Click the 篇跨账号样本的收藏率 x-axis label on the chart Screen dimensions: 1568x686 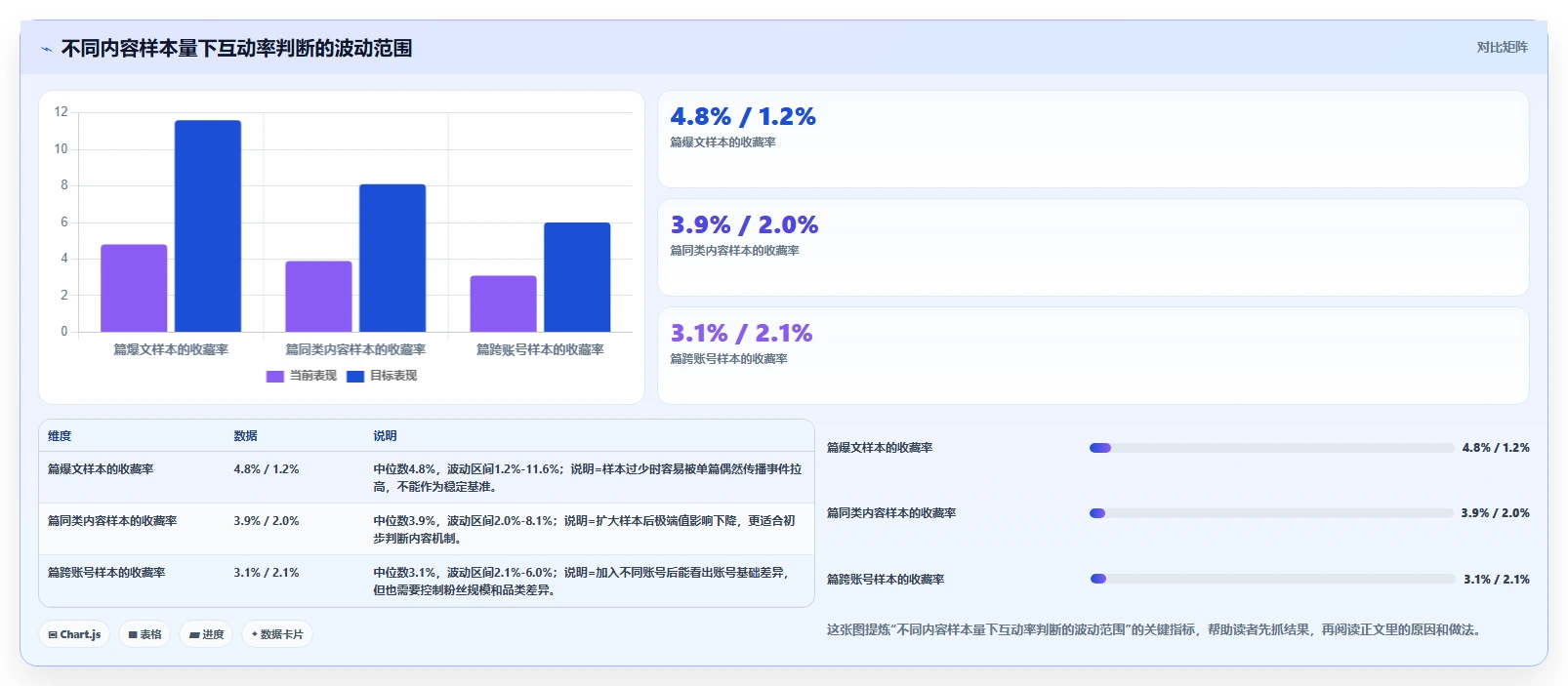(540, 349)
